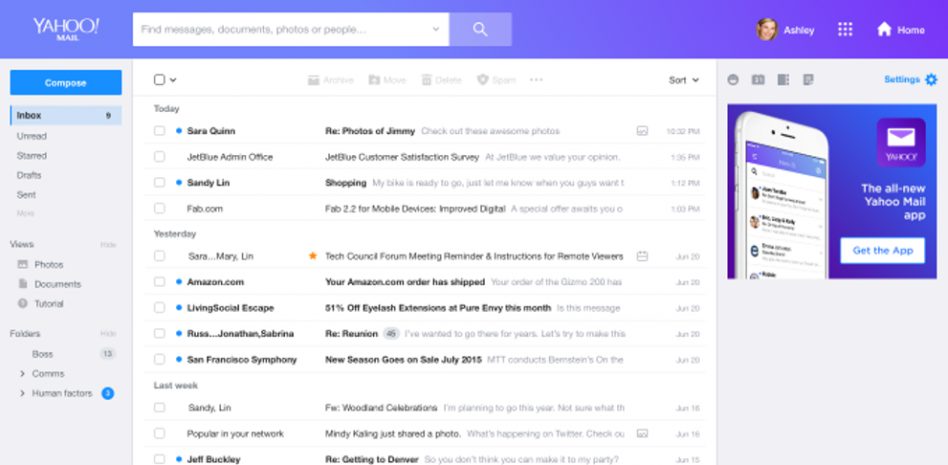The image size is (948, 465).
Task: Check the San Francisco Symphony checkbox
Action: [x=159, y=359]
